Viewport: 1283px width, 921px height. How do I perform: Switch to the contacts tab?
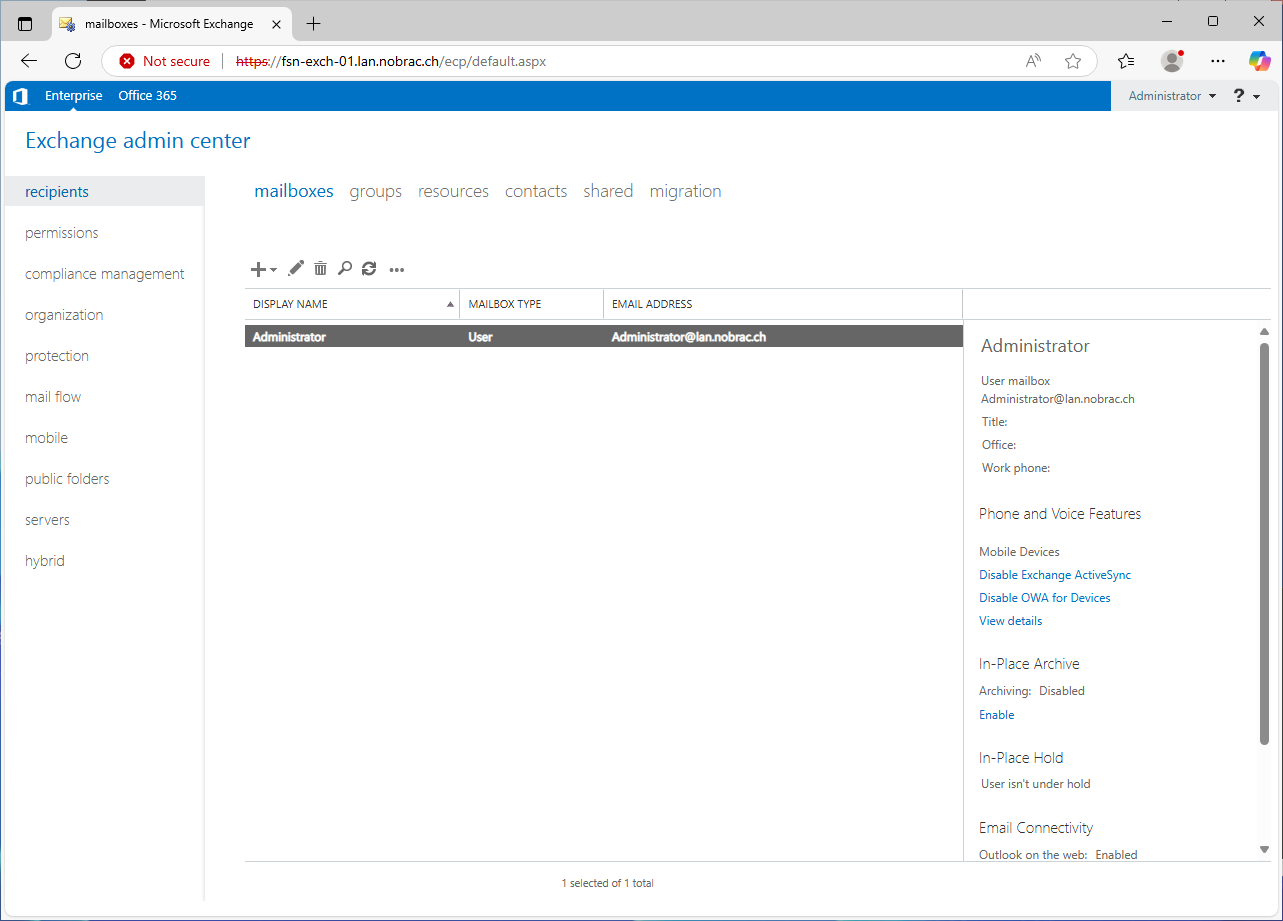point(536,191)
